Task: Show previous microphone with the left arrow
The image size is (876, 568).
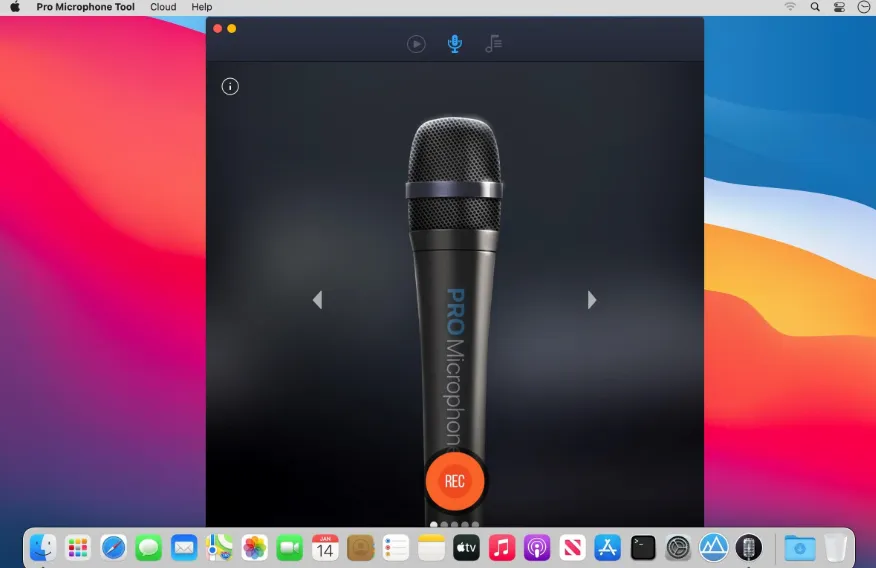Action: [317, 300]
